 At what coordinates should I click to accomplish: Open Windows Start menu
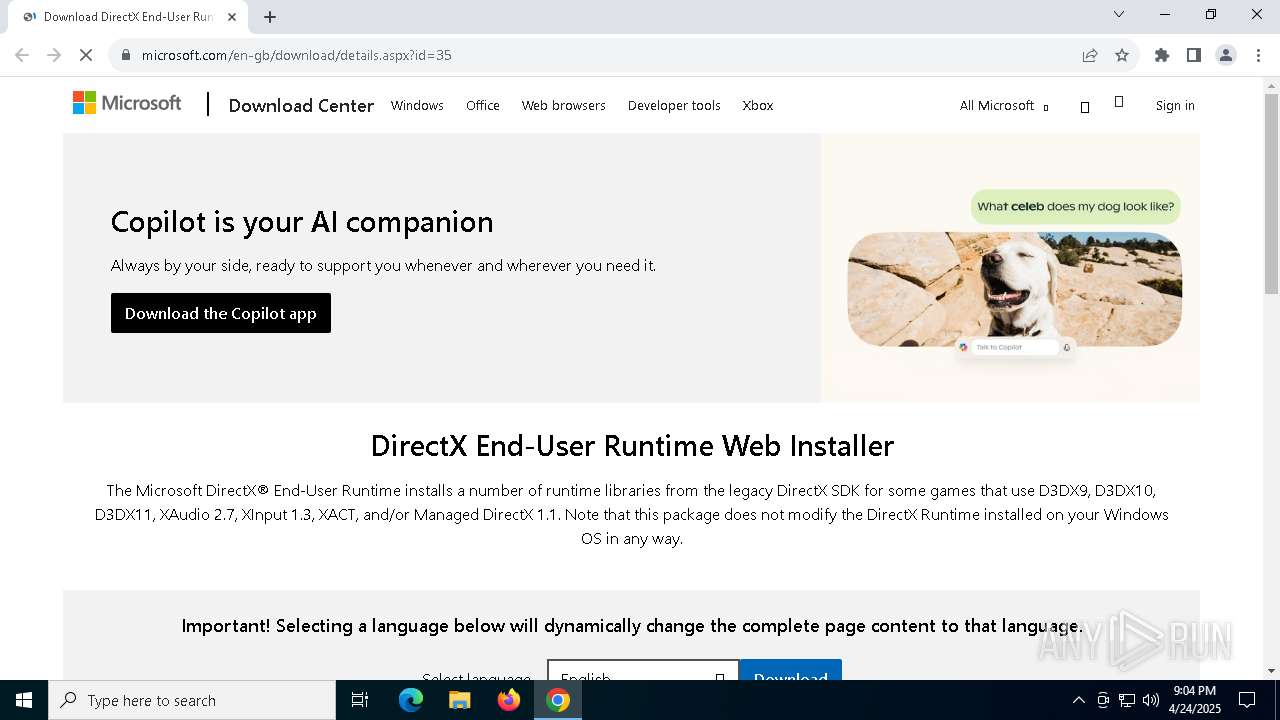[x=24, y=700]
